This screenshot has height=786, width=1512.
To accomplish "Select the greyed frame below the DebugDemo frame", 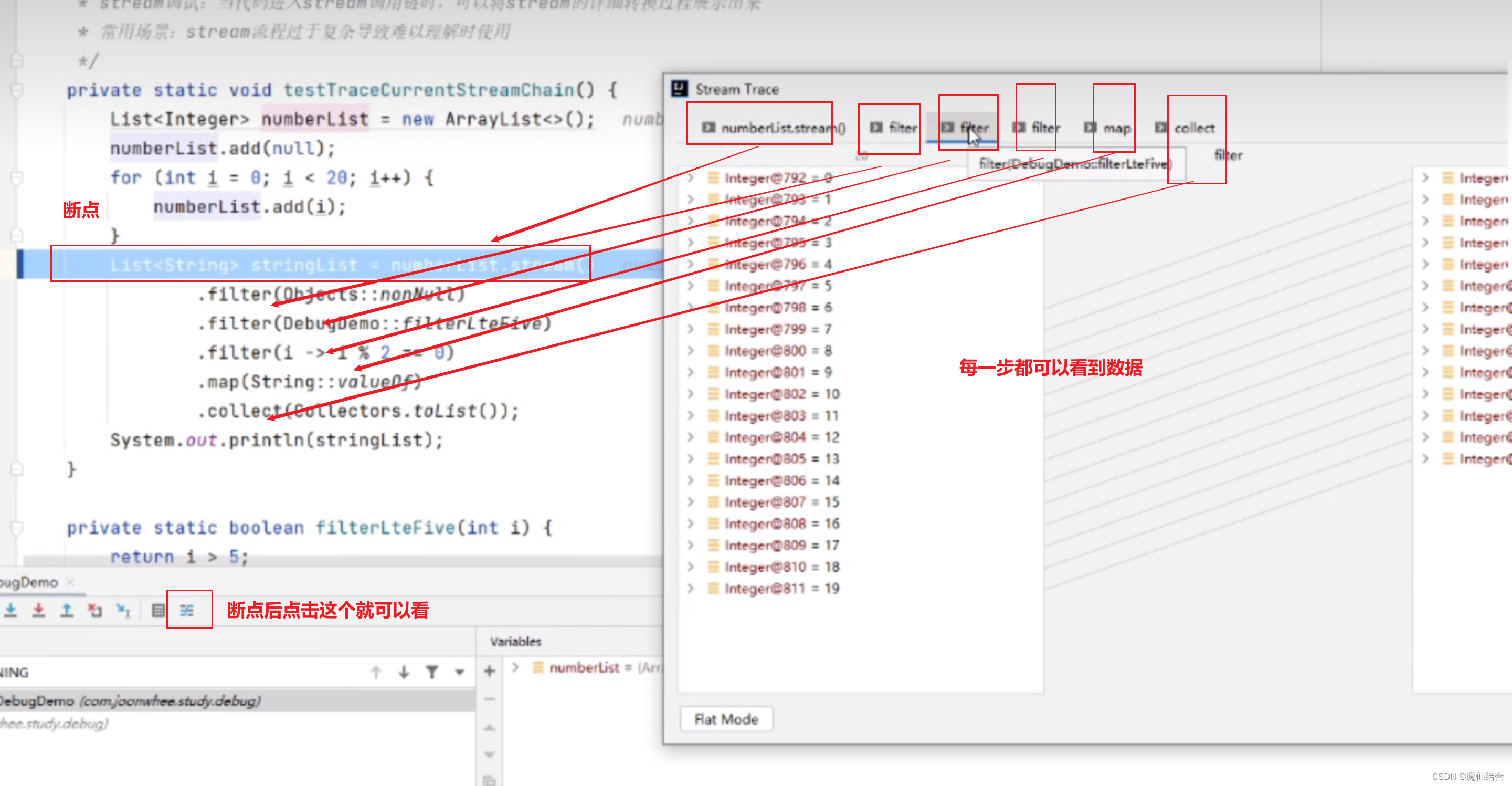I will 54,724.
